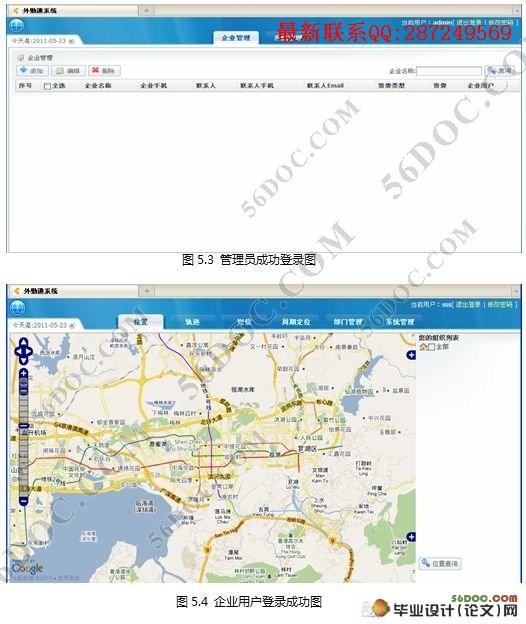The width and height of the screenshot is (526, 624).
Task: Focus the 企业名称 search input field
Action: 449,71
